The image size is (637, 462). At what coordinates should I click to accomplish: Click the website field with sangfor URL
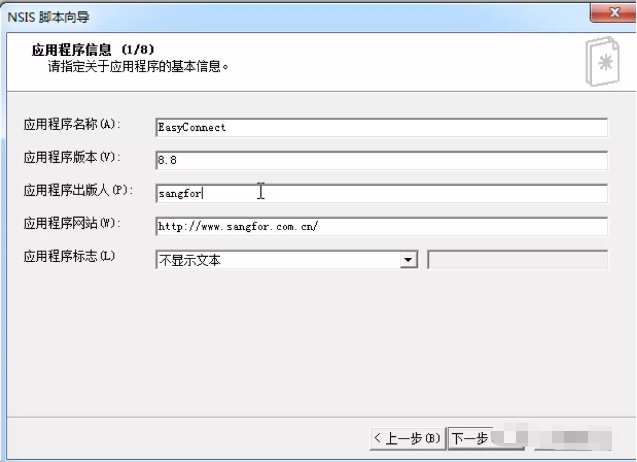(381, 226)
